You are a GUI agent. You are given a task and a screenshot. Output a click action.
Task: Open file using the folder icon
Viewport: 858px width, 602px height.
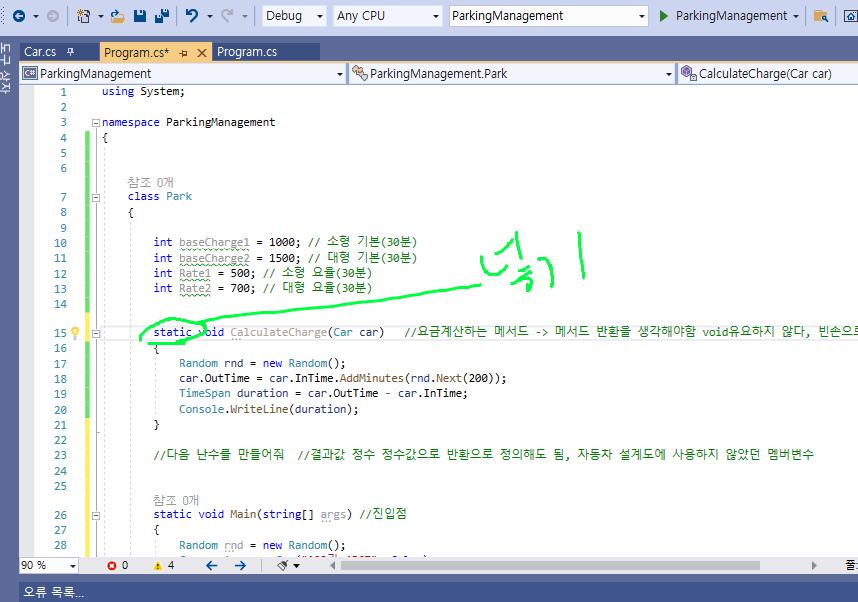[117, 16]
